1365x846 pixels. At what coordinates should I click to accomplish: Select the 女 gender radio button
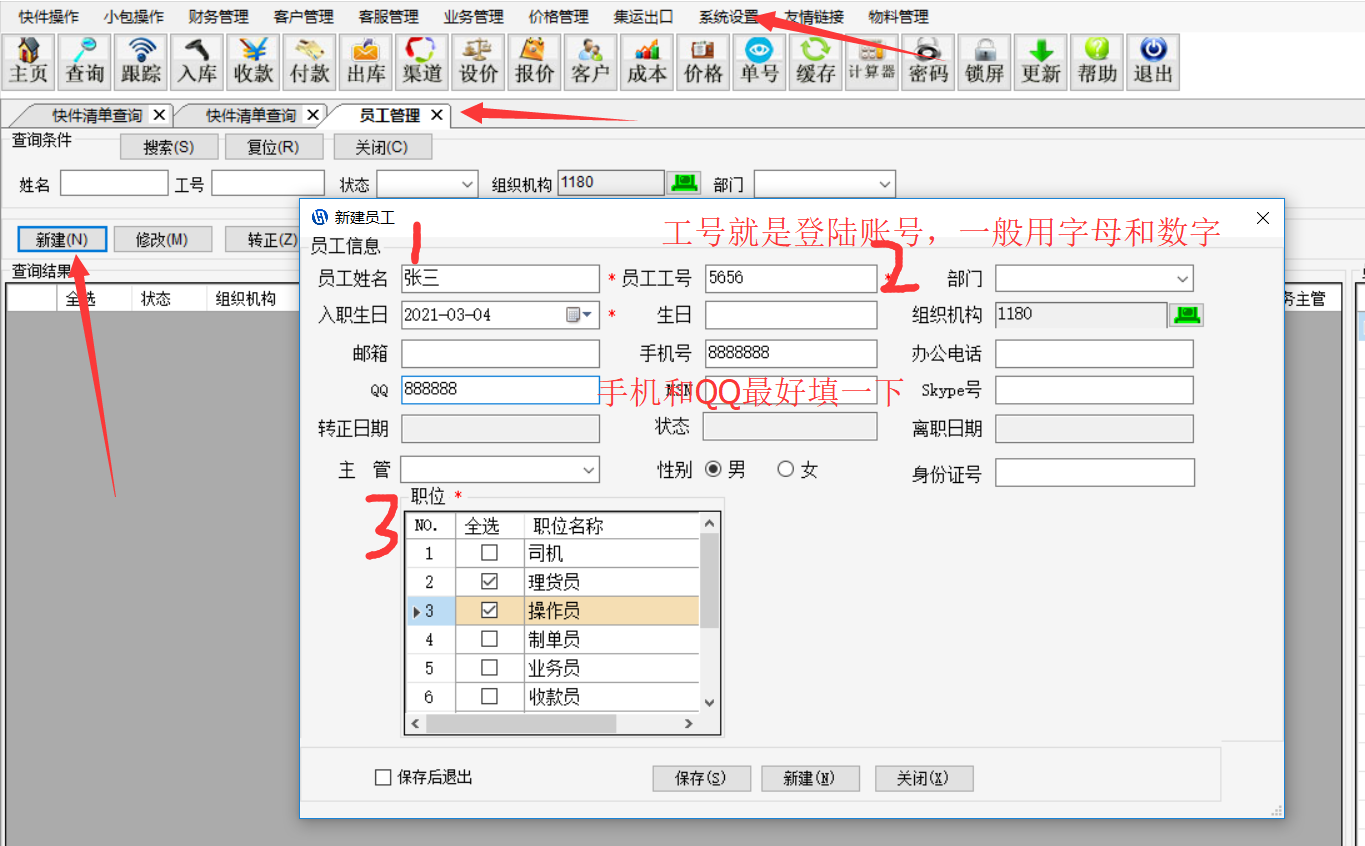tap(785, 469)
